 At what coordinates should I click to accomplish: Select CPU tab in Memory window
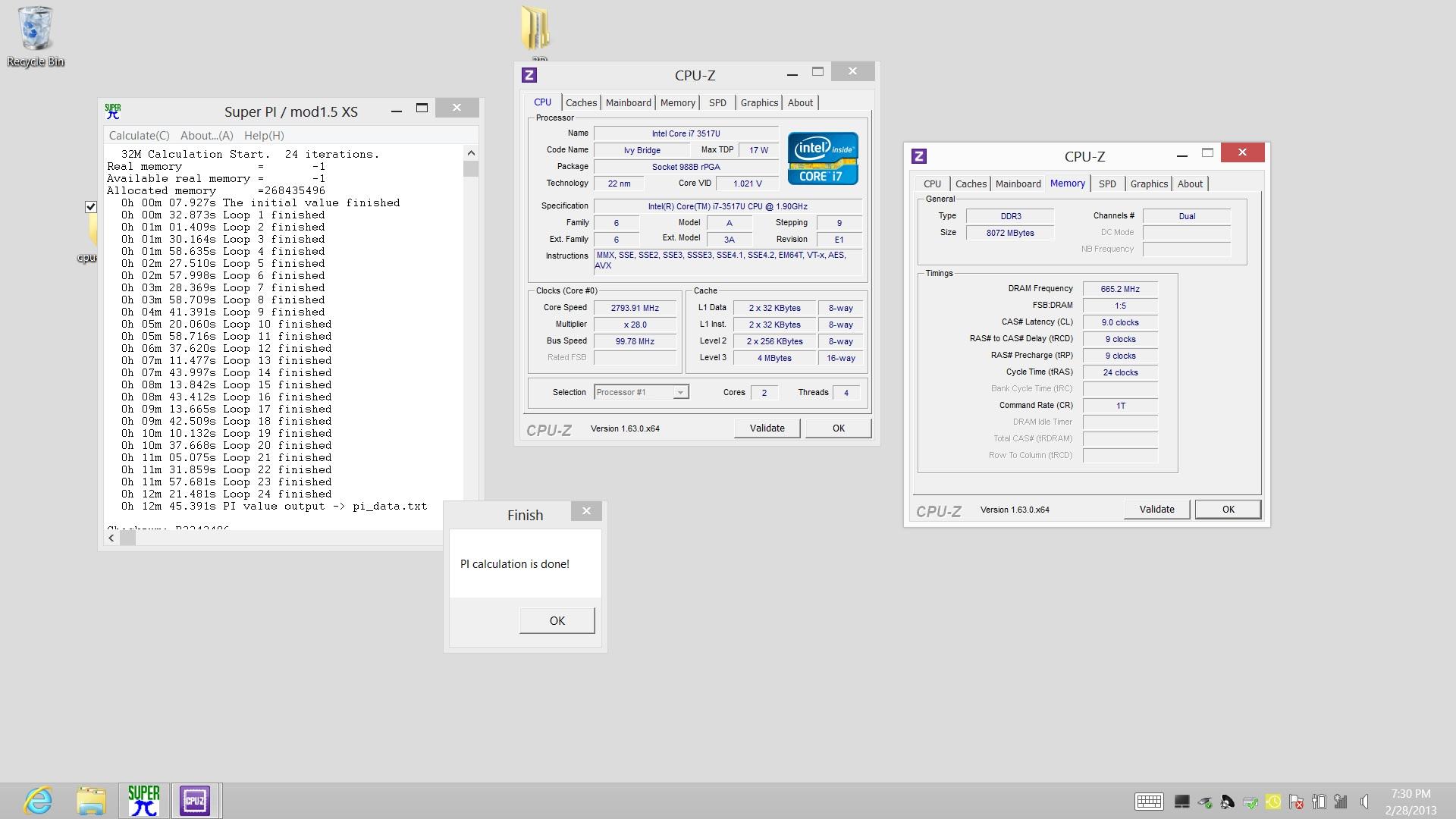(x=932, y=184)
